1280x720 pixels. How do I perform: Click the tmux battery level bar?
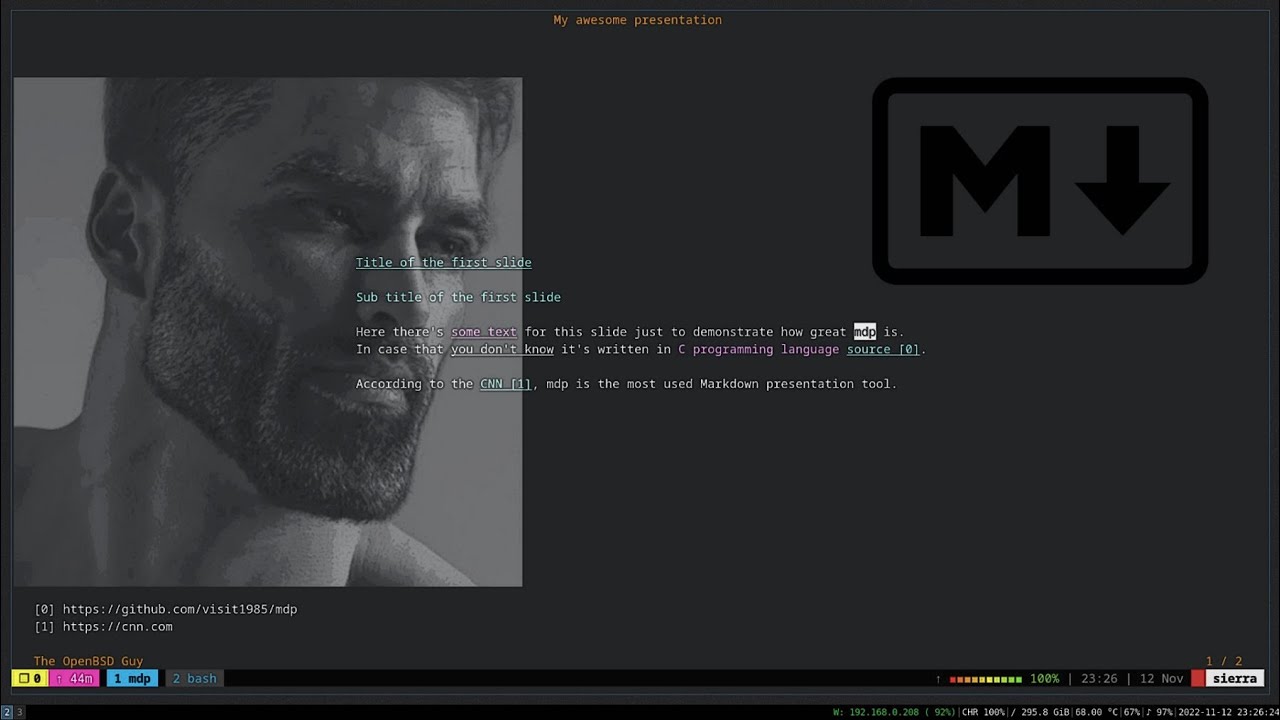click(x=986, y=679)
